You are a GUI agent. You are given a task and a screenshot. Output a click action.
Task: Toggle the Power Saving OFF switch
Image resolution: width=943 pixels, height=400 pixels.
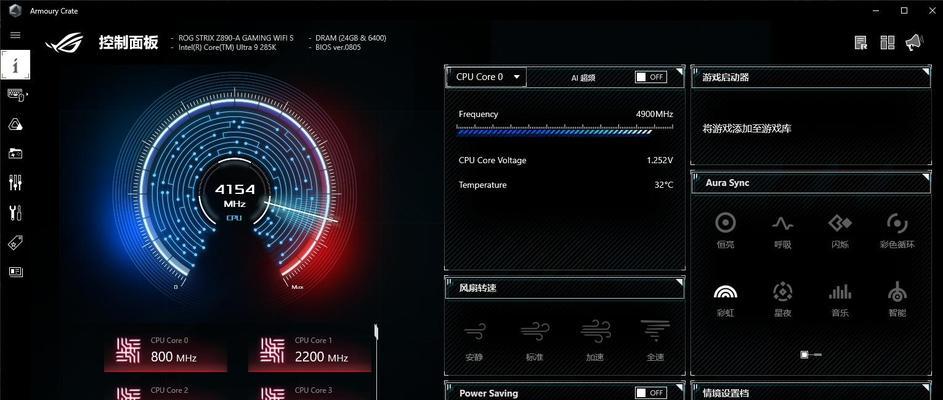pos(651,393)
